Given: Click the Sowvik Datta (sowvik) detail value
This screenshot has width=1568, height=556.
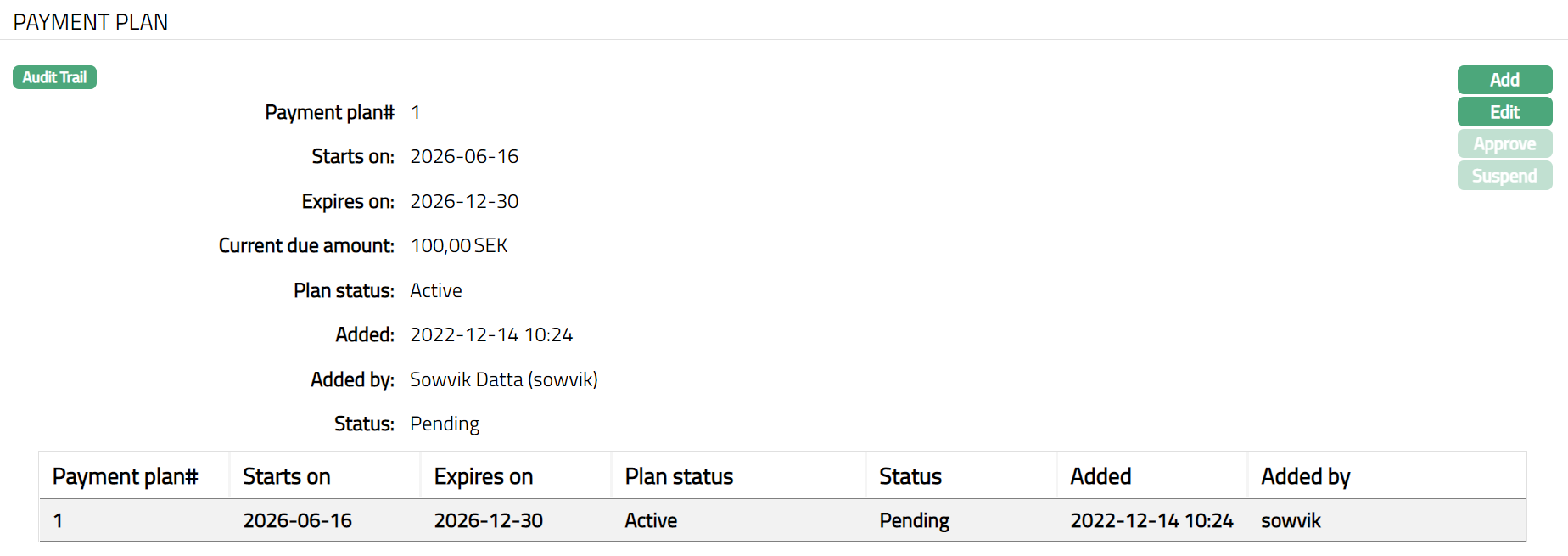Looking at the screenshot, I should (x=503, y=379).
